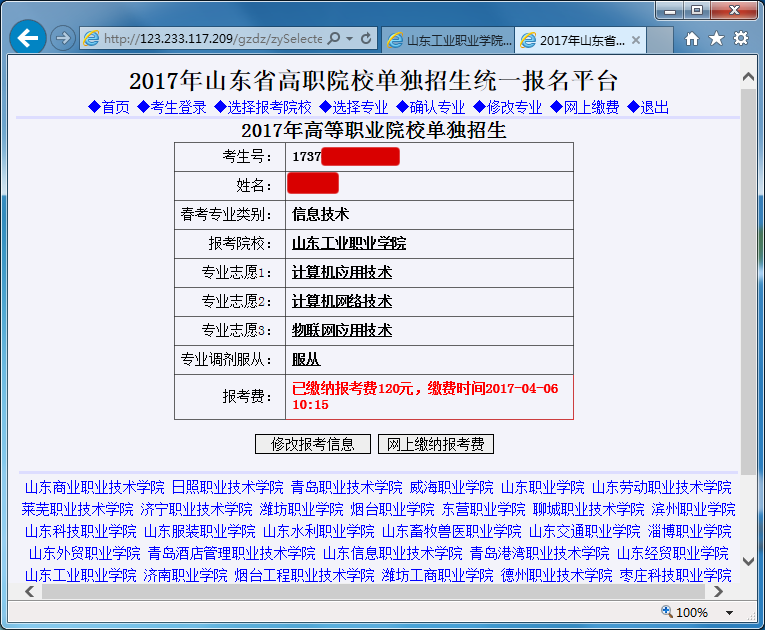This screenshot has height=630, width=765.
Task: Expand the 100% zoom level dropdown arrow
Action: point(729,613)
